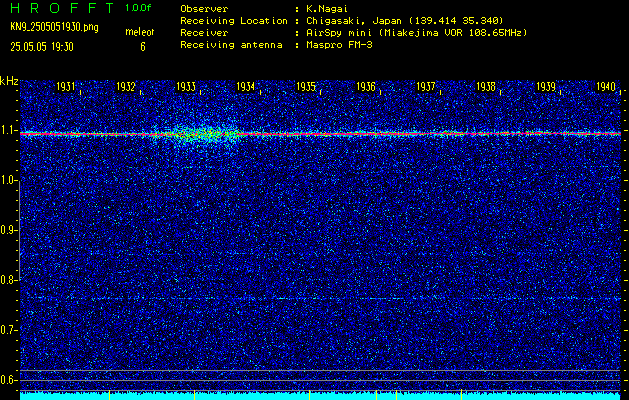Click the Receiver AirSpy mini text
The height and width of the screenshot is (400, 629).
417,33
